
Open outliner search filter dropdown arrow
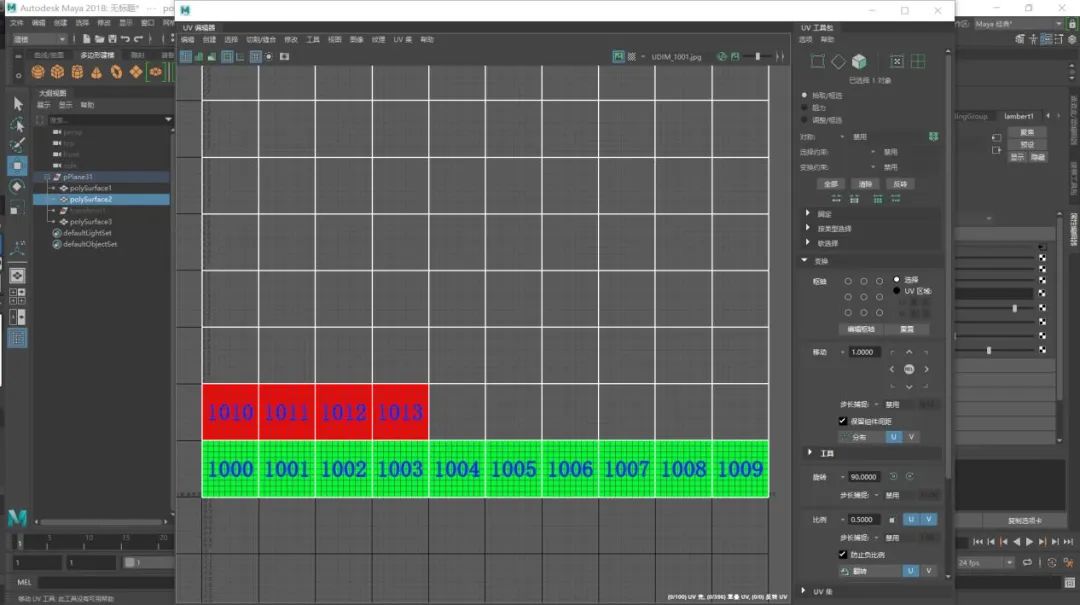[x=168, y=120]
